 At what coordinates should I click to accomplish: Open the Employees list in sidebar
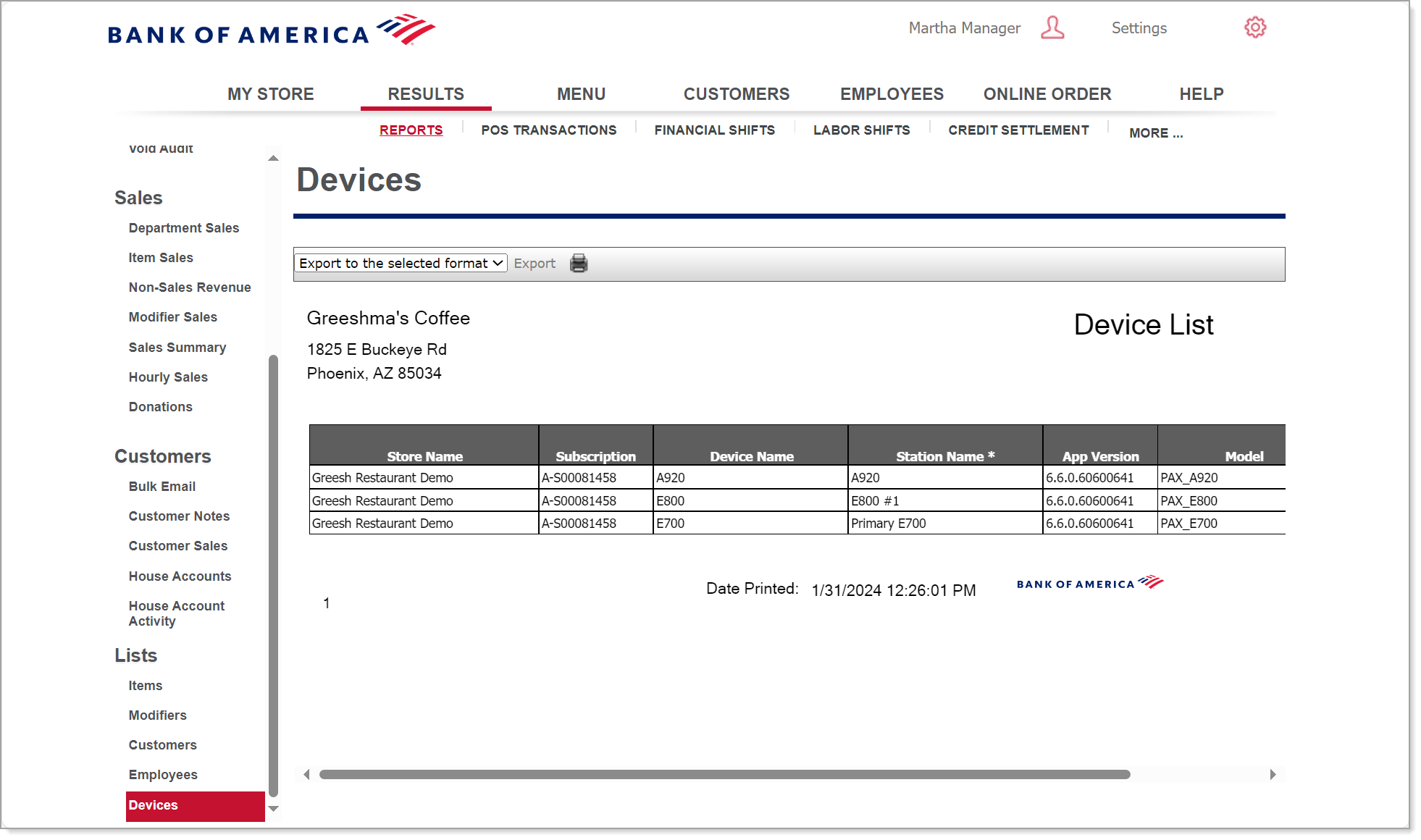[x=163, y=775]
